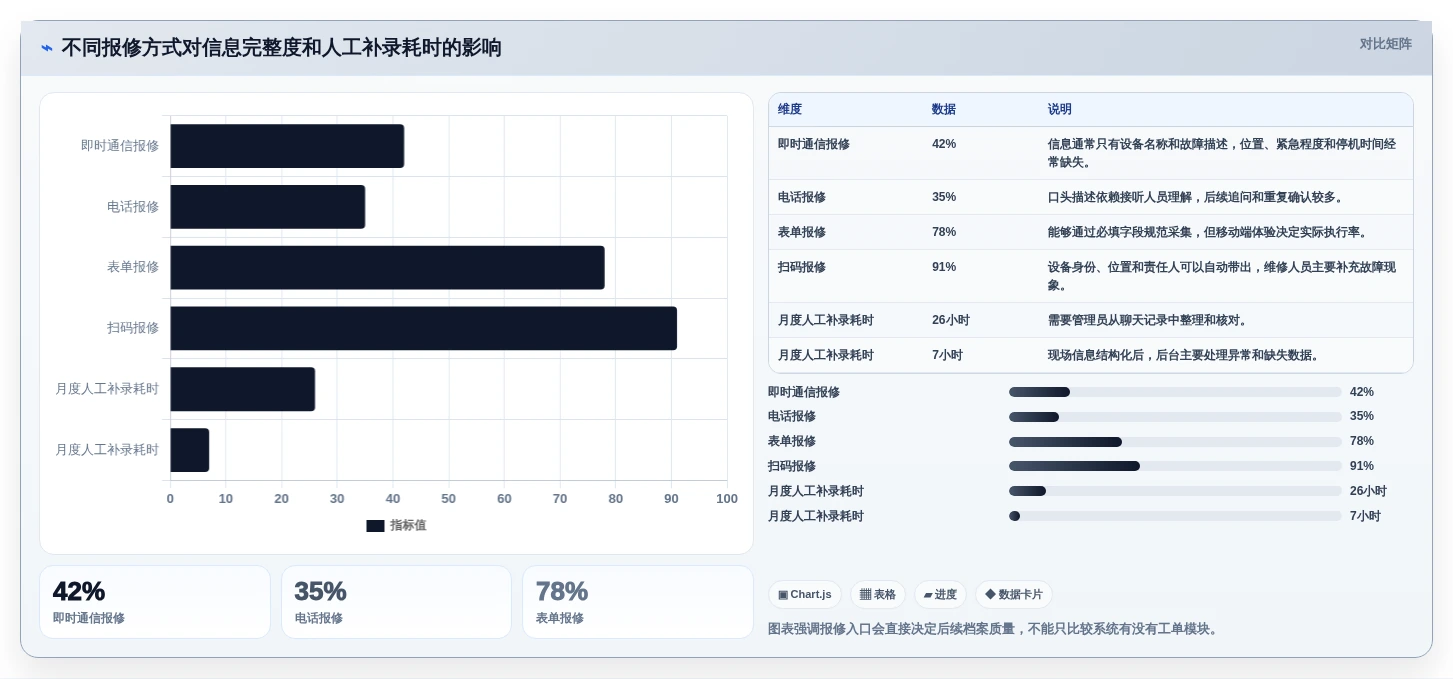1453x679 pixels.
Task: Click the 电话报修 label on the chart axis
Action: click(133, 207)
